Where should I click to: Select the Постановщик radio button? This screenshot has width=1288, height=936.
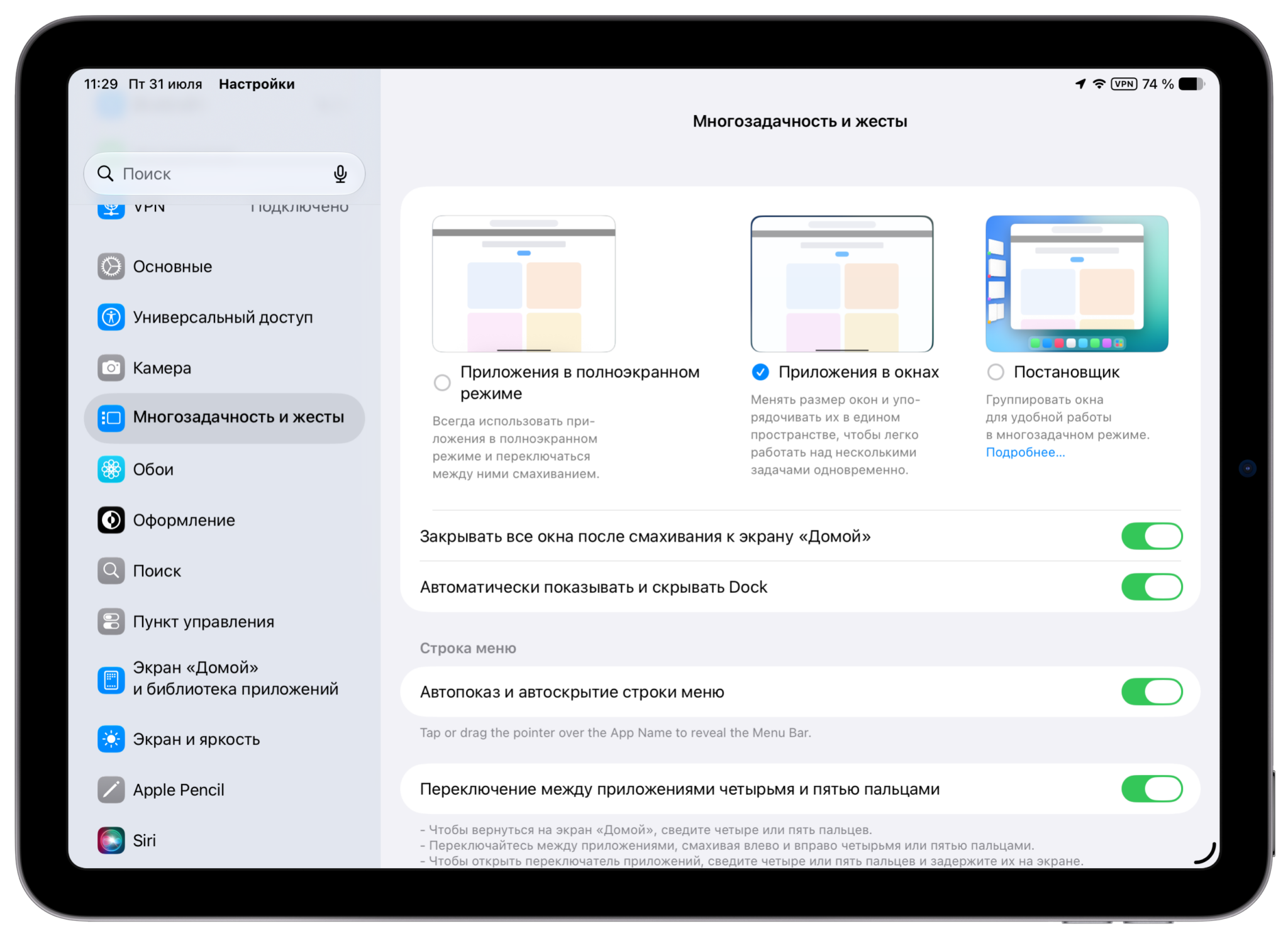tap(996, 372)
